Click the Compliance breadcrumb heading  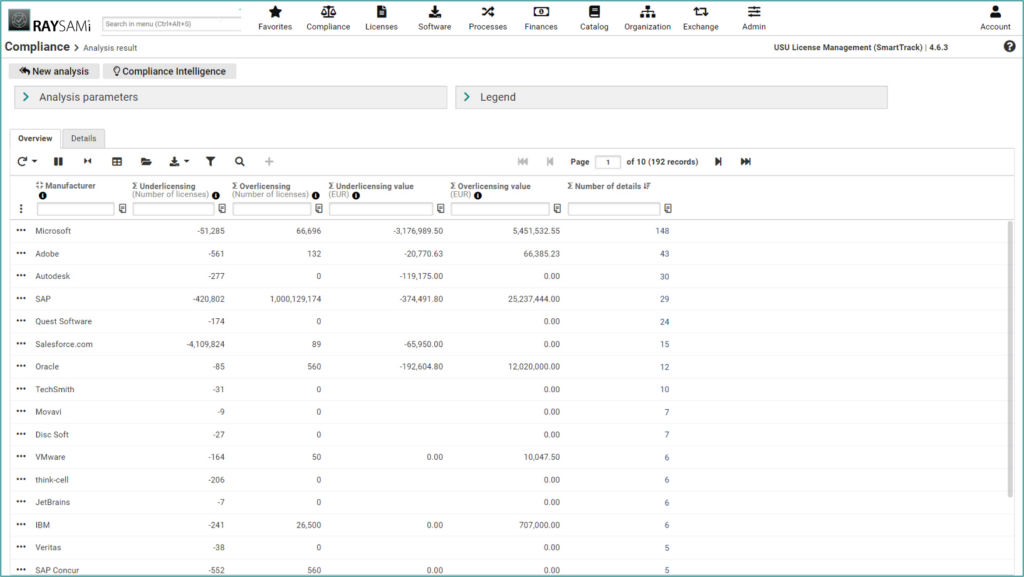[x=37, y=47]
